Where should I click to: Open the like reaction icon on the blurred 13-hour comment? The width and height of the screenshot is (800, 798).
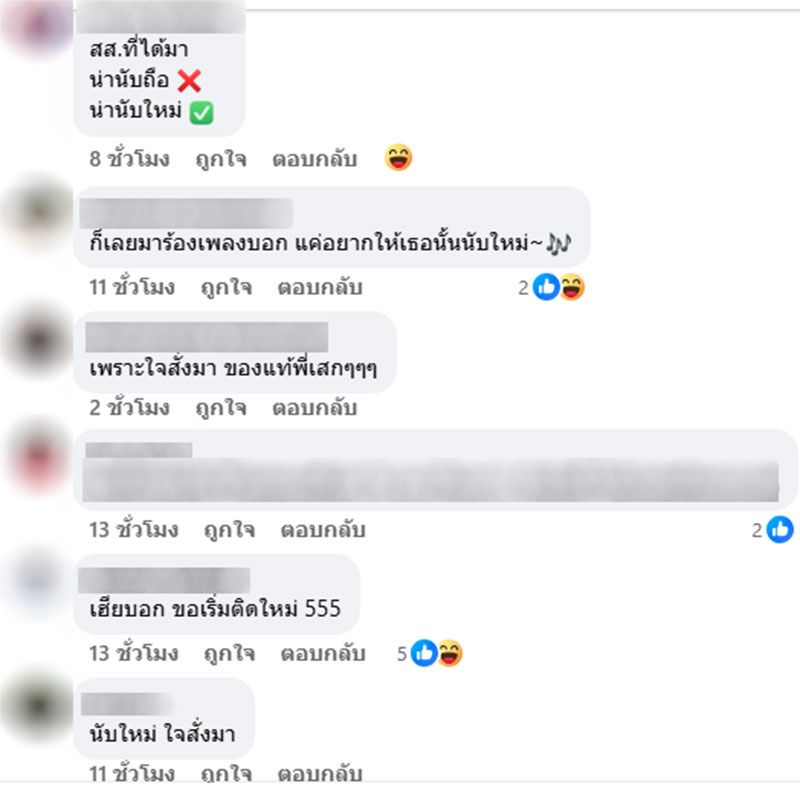780,530
